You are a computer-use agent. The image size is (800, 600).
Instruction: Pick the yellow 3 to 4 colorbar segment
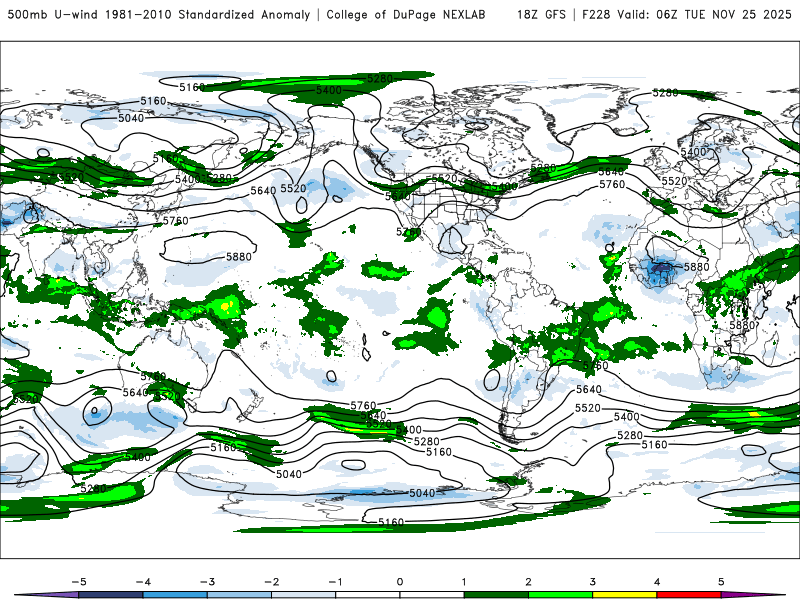pyautogui.click(x=625, y=595)
